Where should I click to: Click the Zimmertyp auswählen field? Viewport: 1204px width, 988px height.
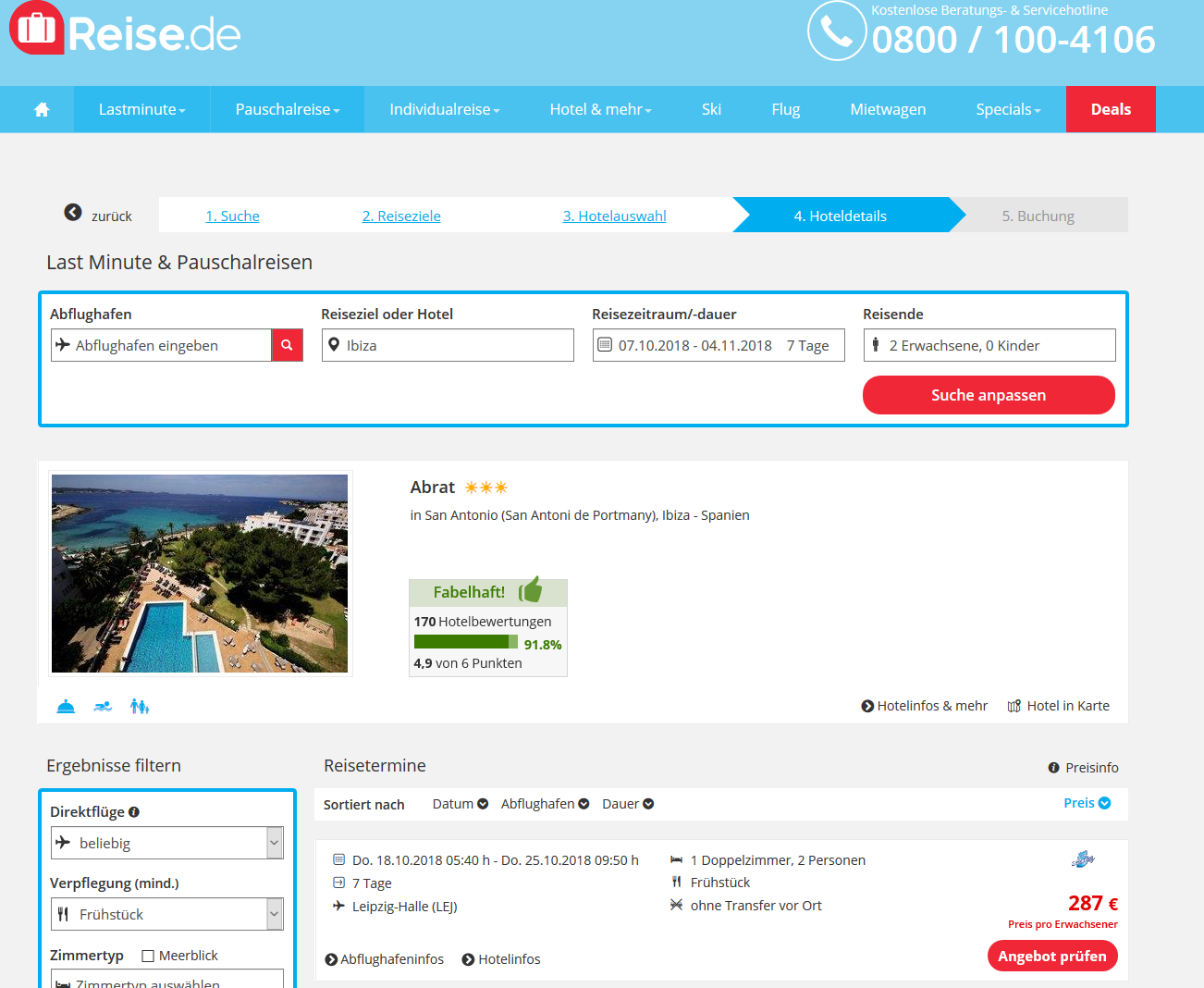tap(167, 979)
